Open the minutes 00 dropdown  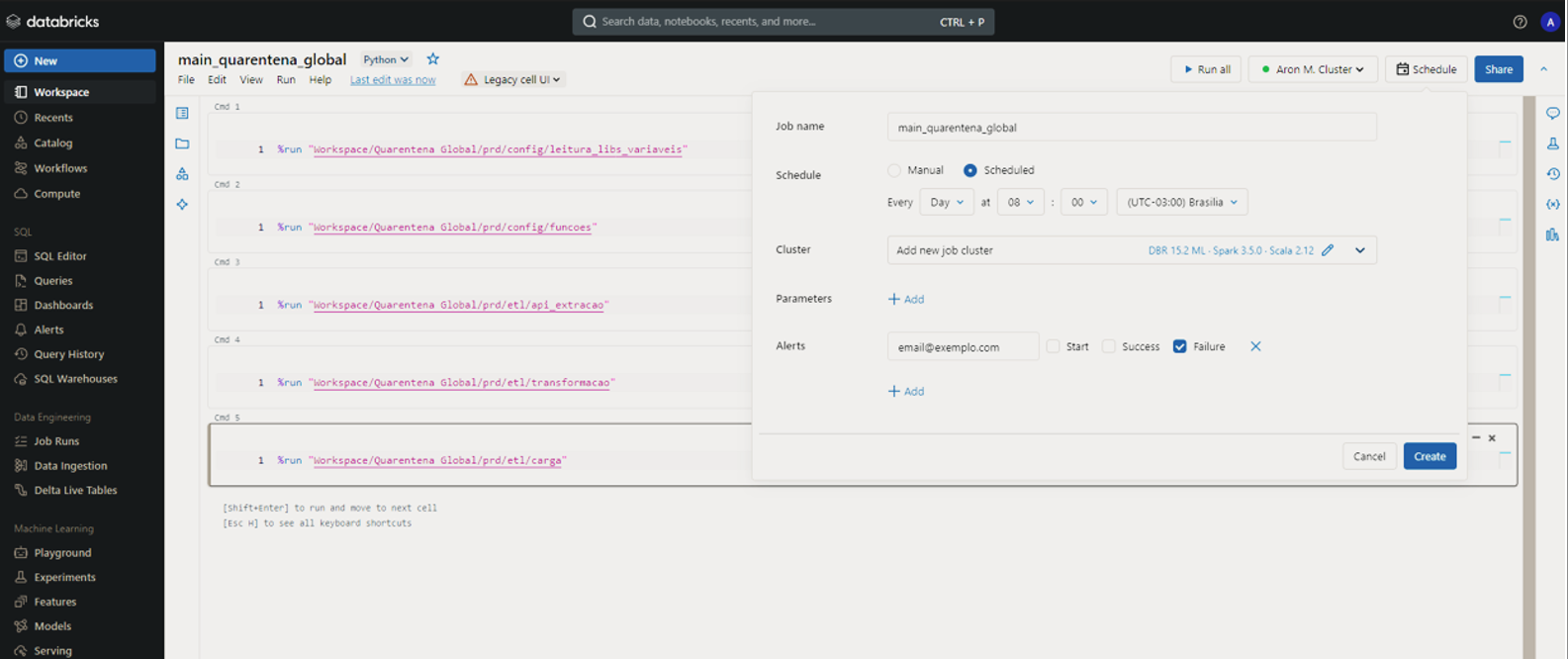(1083, 202)
